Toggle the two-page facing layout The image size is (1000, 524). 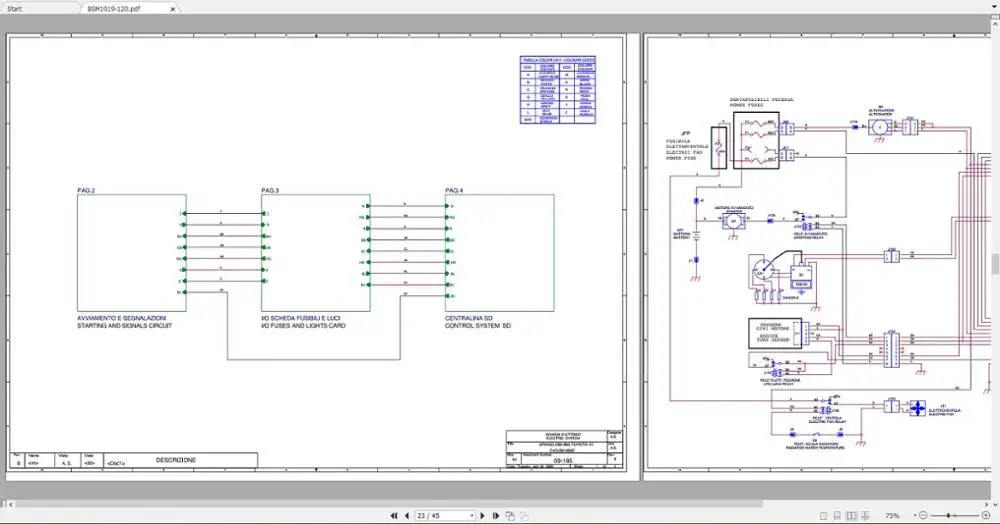click(851, 516)
